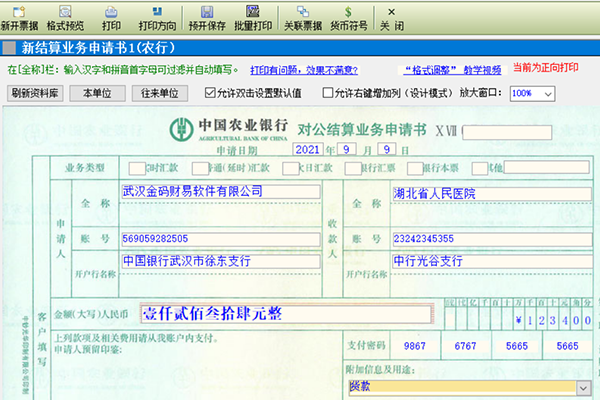The height and width of the screenshot is (400, 600).
Task: Expand the 附加信息及用途 dropdown showing 资款
Action: pyautogui.click(x=582, y=387)
